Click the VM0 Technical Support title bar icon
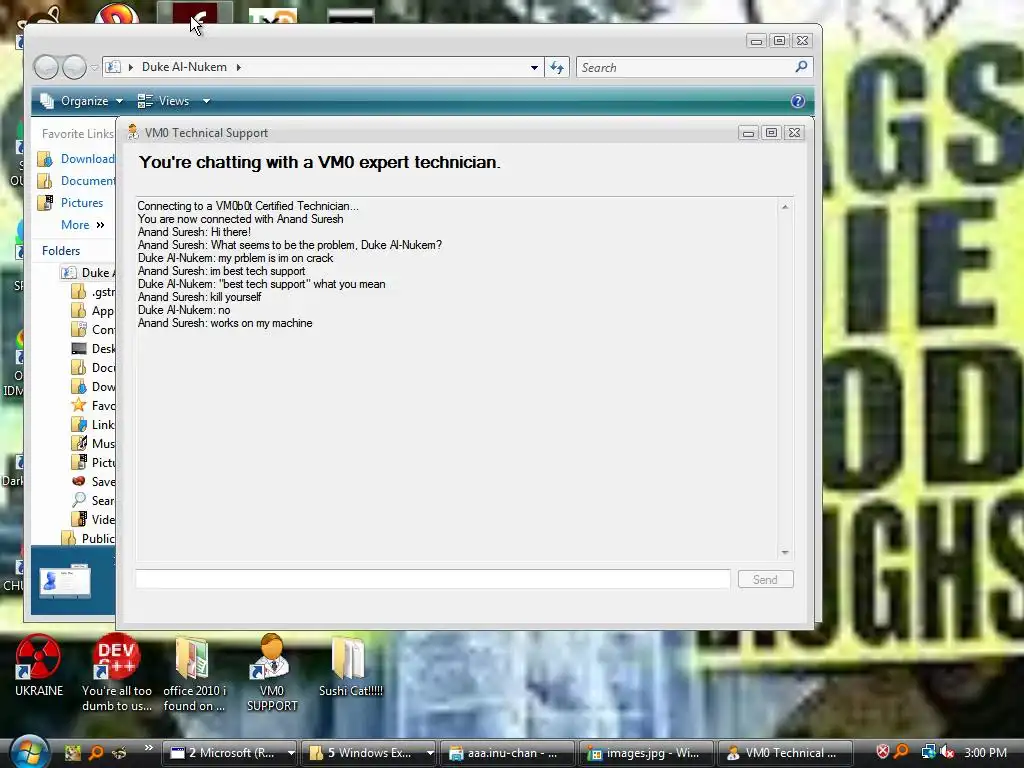Image resolution: width=1024 pixels, height=768 pixels. [133, 132]
